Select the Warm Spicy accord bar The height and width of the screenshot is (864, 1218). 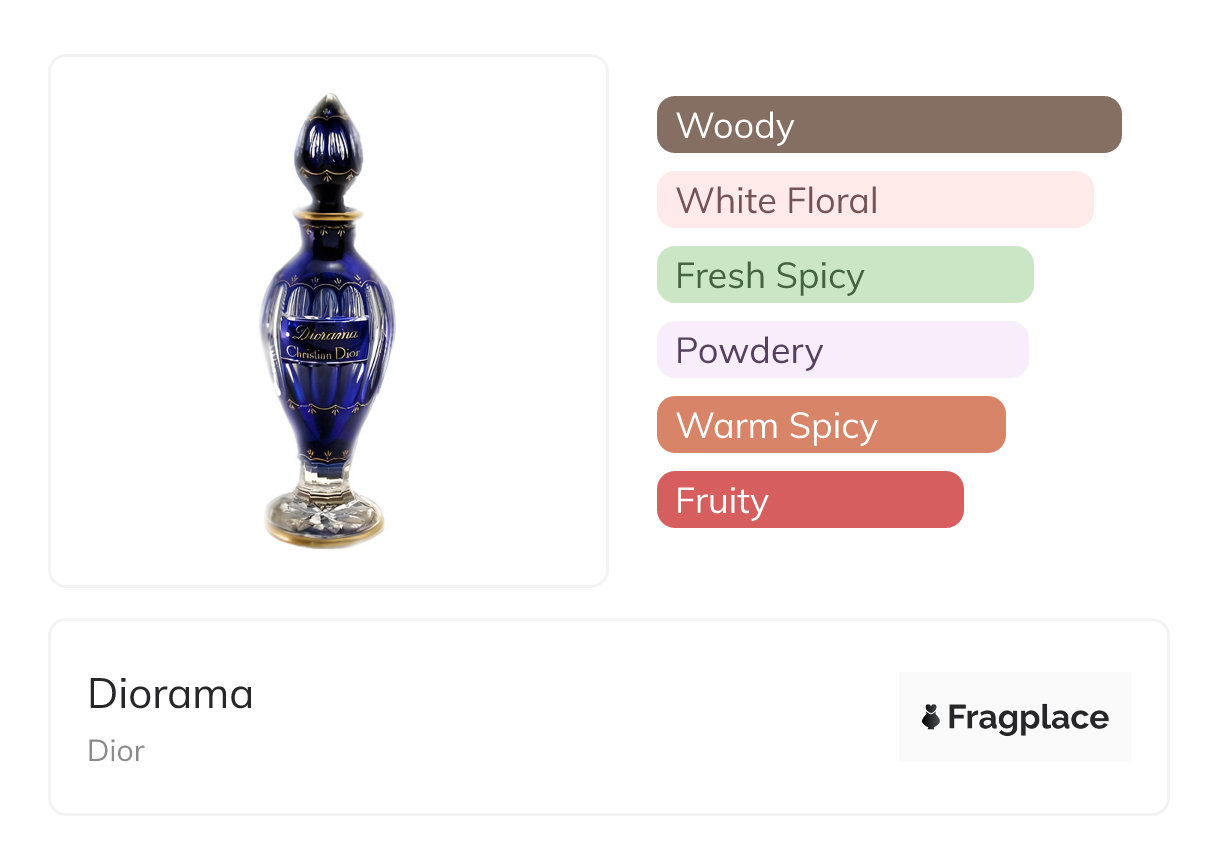(830, 425)
